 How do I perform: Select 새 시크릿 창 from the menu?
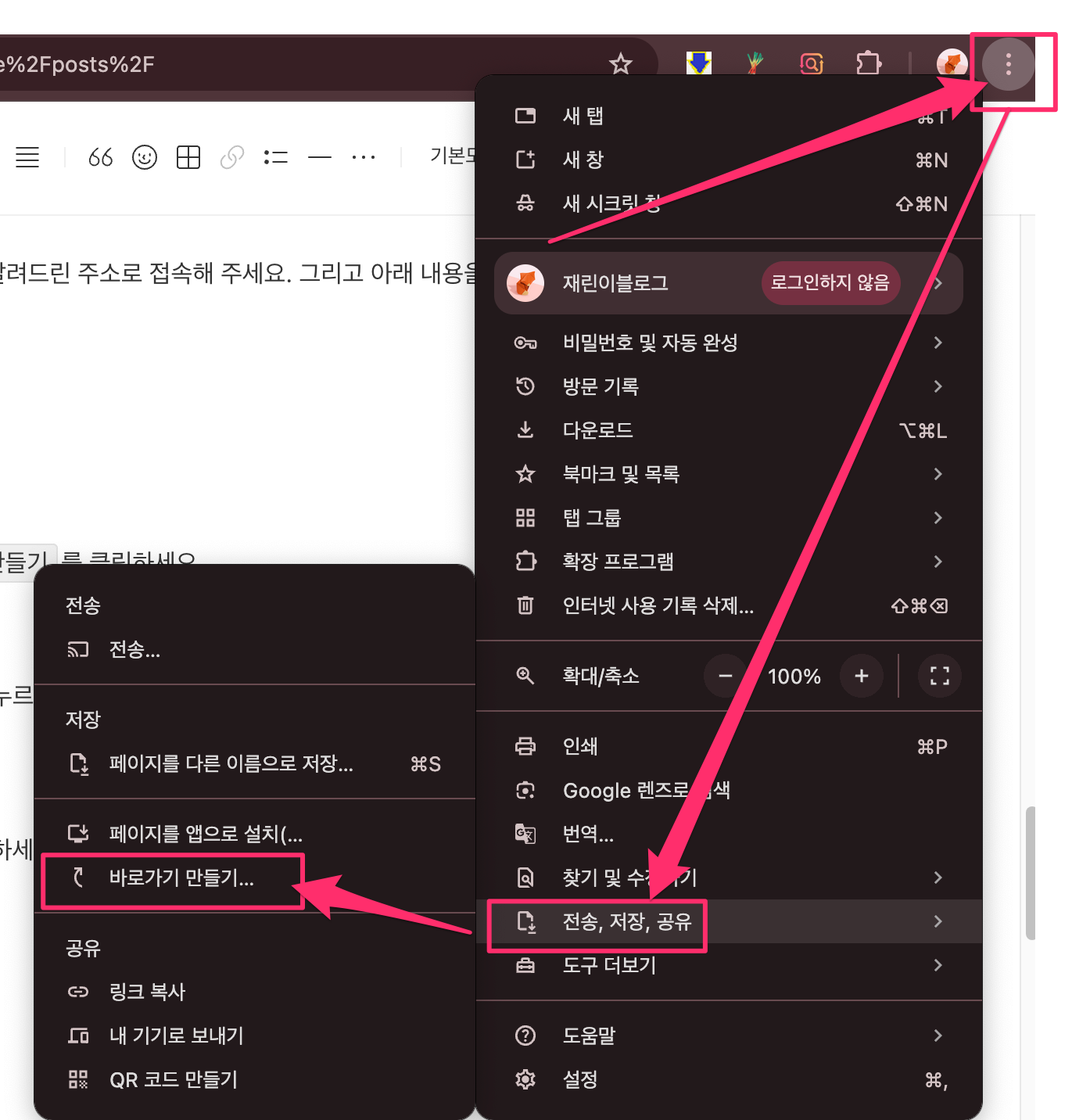612,203
